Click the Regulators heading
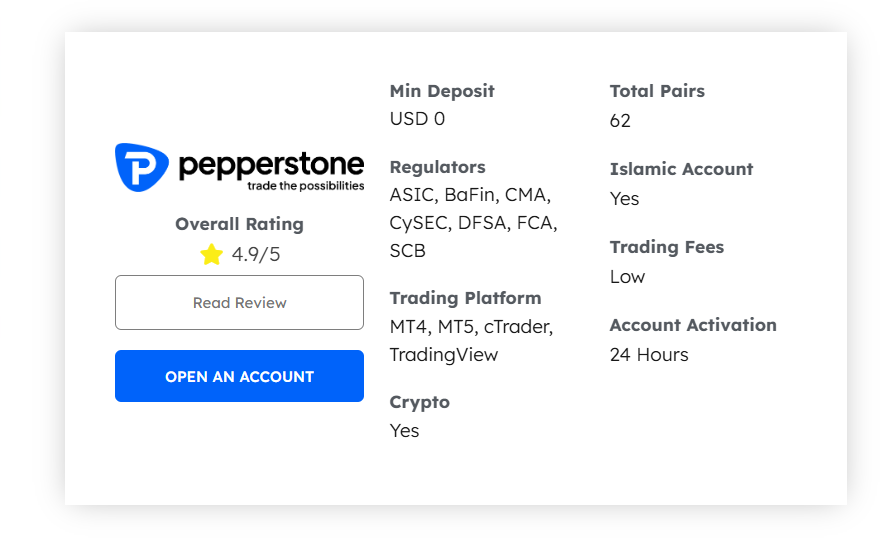Image resolution: width=893 pixels, height=542 pixels. pyautogui.click(x=437, y=167)
